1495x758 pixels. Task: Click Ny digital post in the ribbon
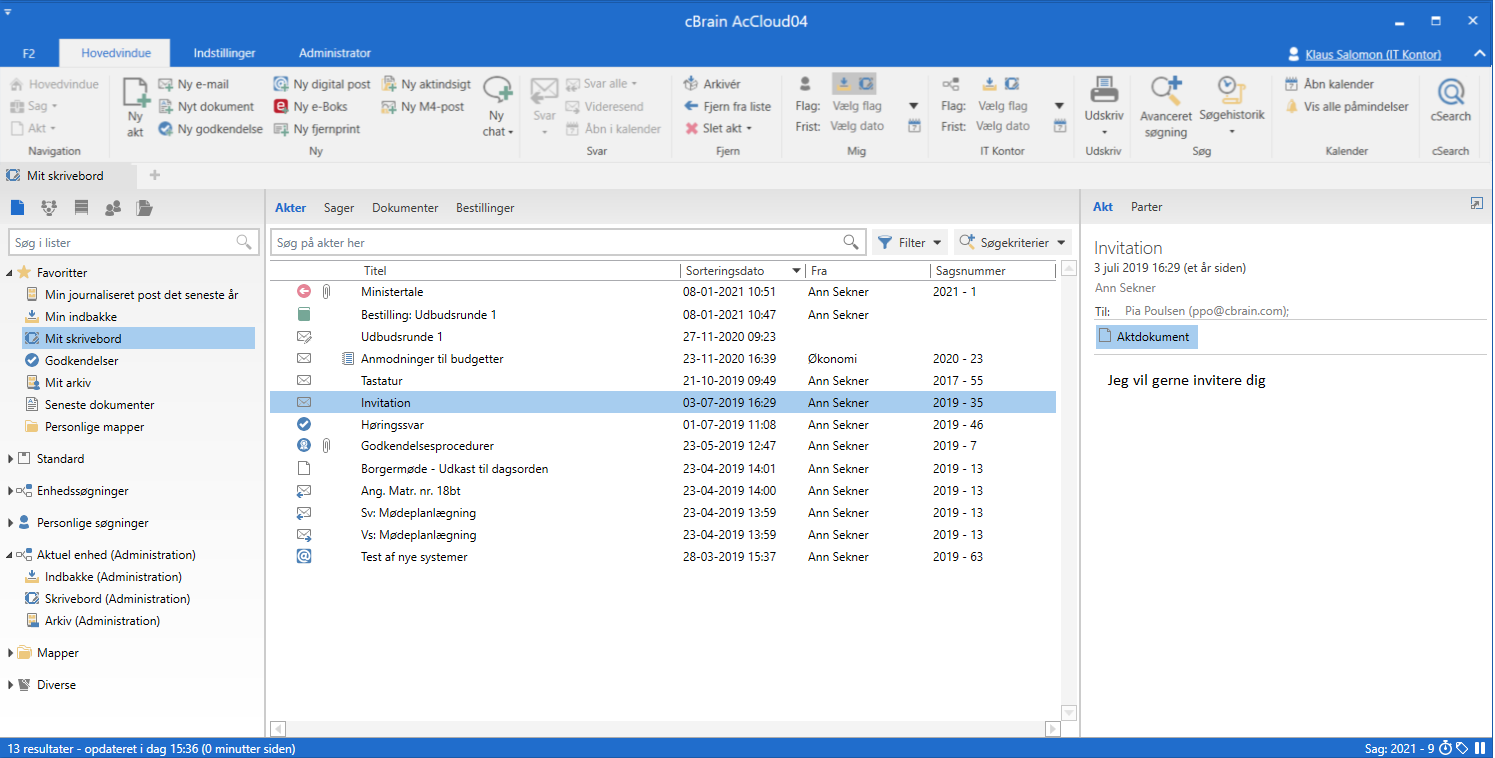click(x=322, y=84)
